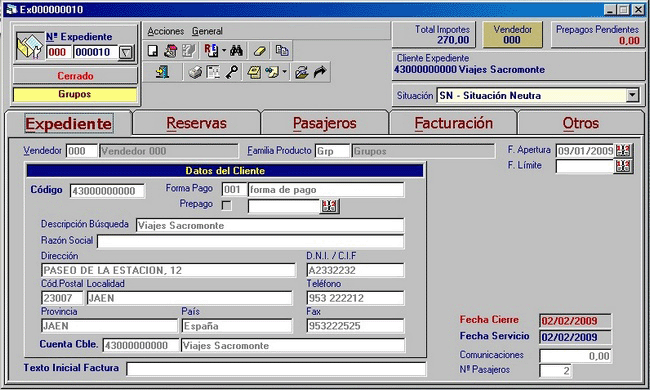Click the Vendedor code field 000
The width and height of the screenshot is (650, 390).
tap(81, 151)
